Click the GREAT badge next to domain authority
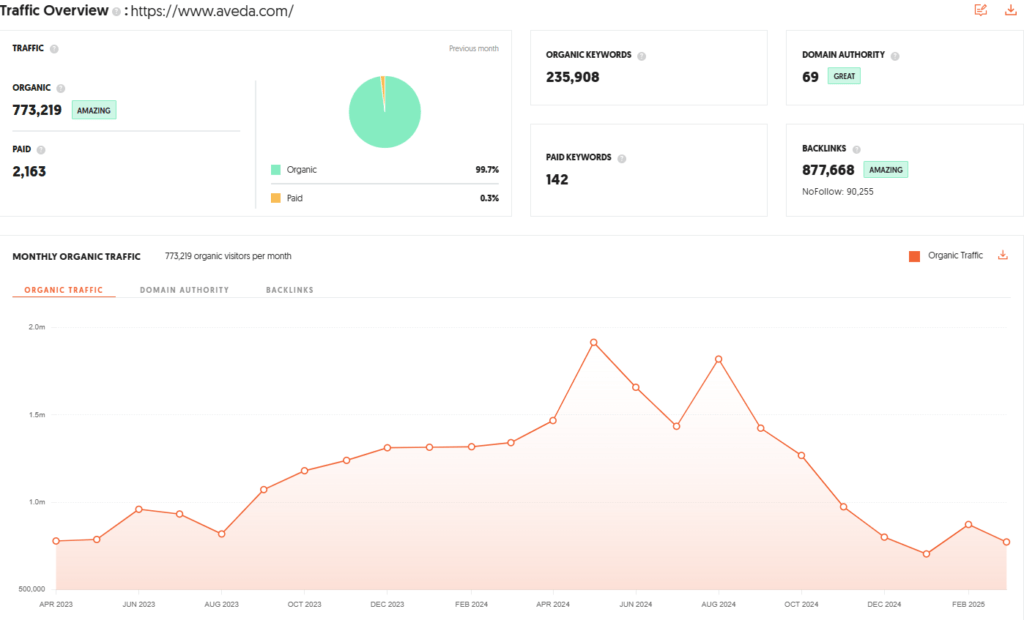Screen dimensions: 1024x620 coord(844,76)
